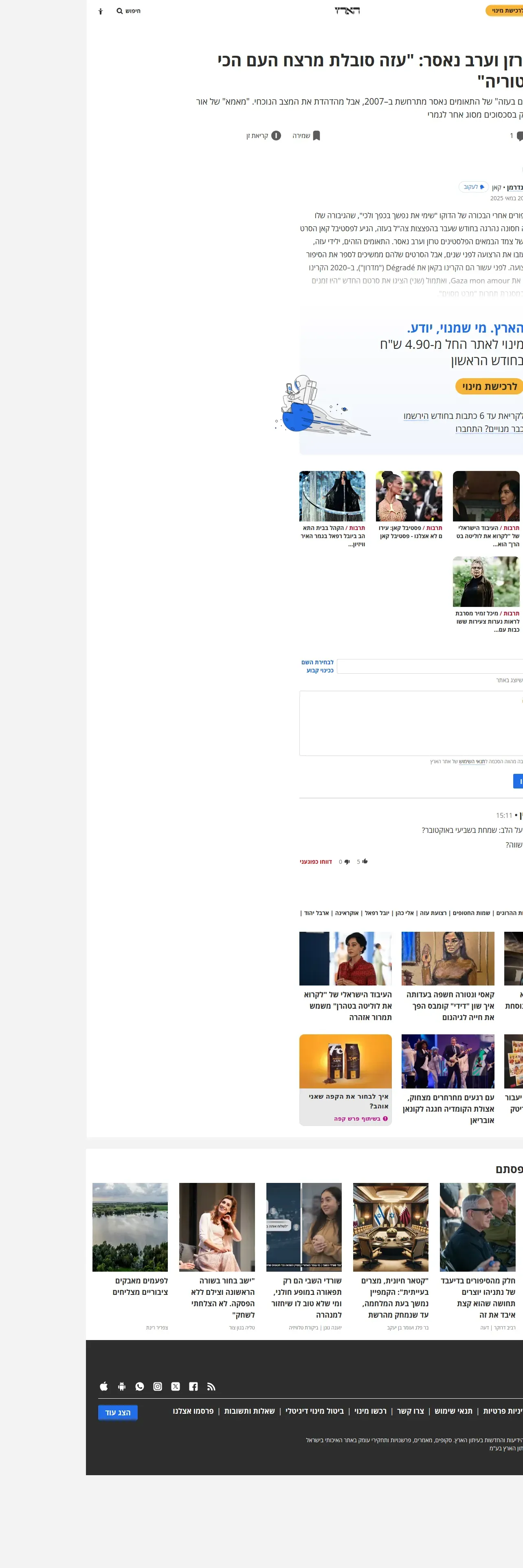This screenshot has width=523, height=1568.
Task: Open the thumbnail of the woman in black gown on stage
Action: pyautogui.click(x=332, y=495)
